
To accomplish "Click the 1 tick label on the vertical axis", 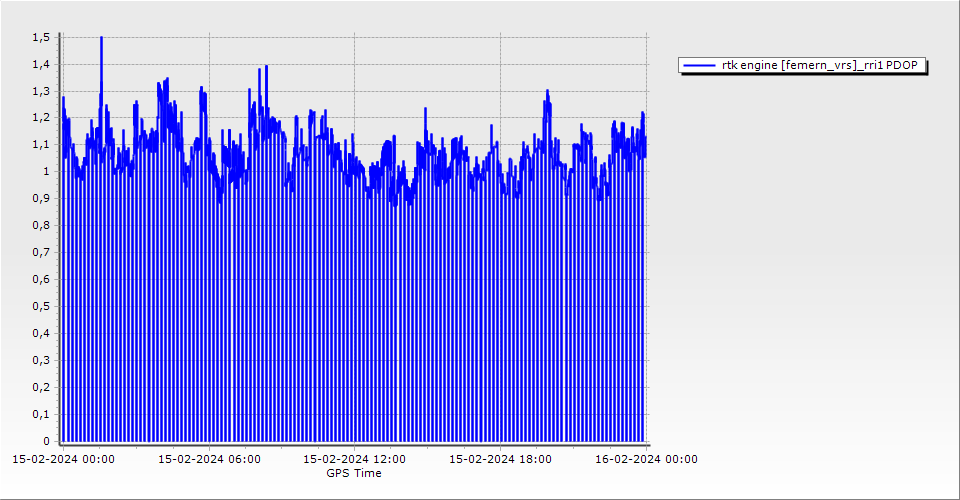I will point(46,172).
